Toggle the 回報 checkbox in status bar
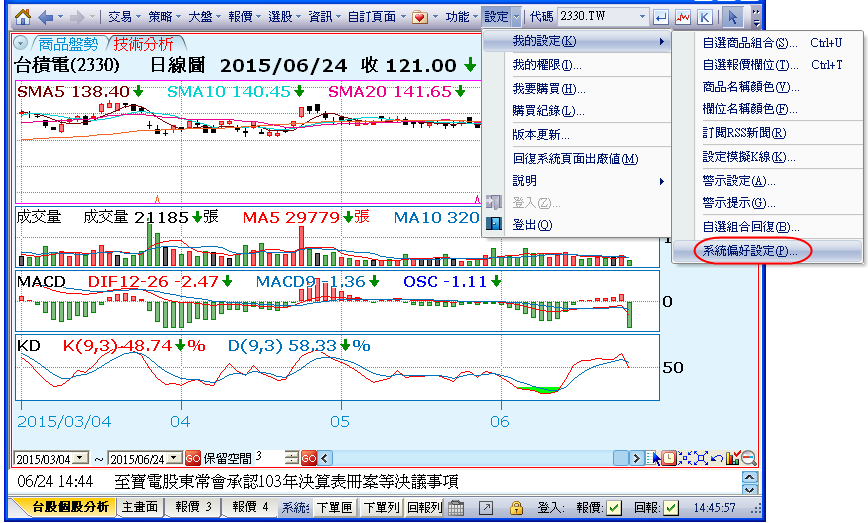 [x=671, y=508]
